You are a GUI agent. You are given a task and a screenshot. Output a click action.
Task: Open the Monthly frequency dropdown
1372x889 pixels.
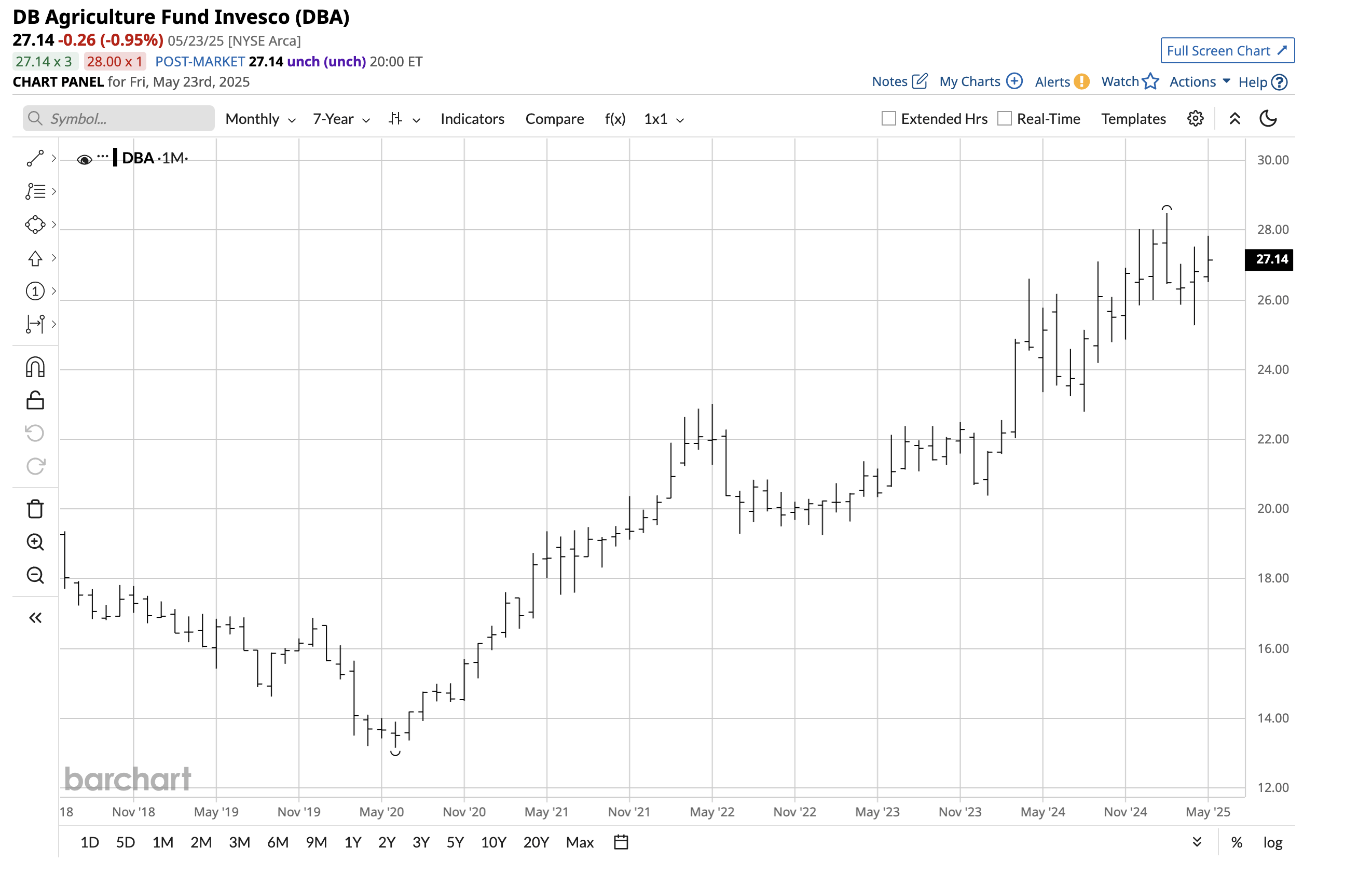259,119
